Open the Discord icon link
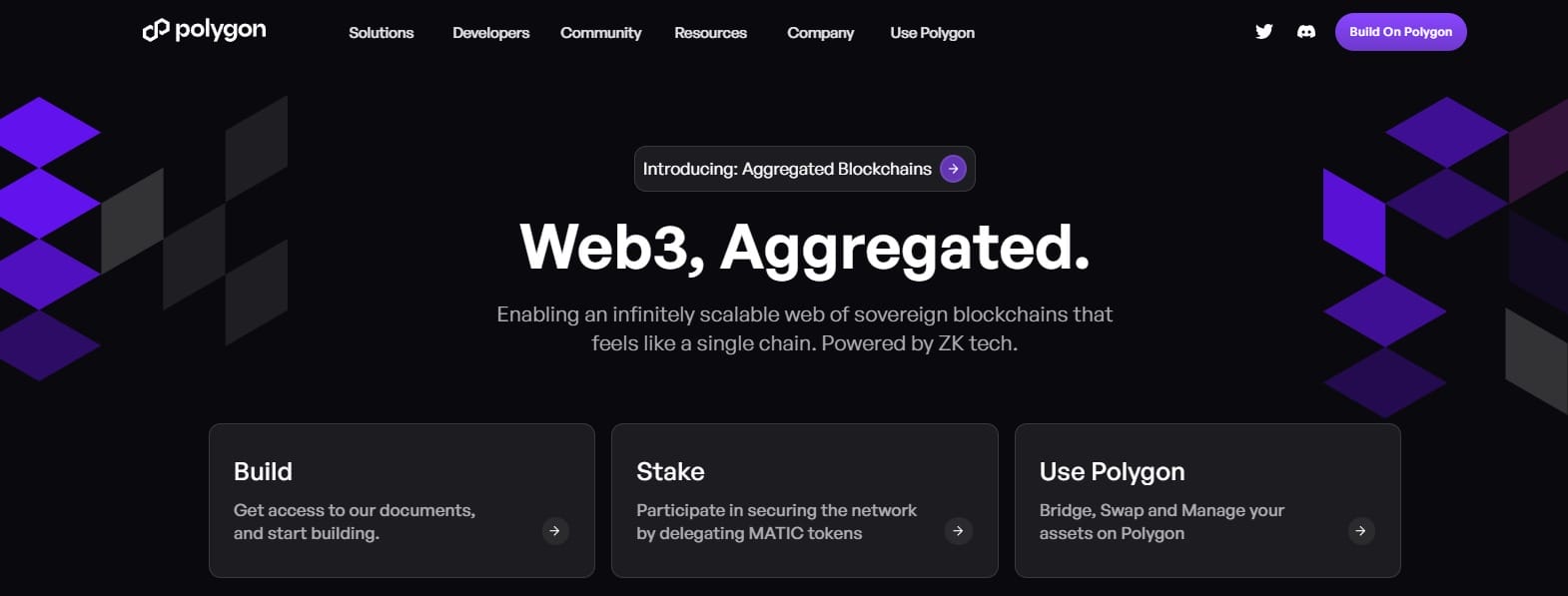 tap(1305, 32)
